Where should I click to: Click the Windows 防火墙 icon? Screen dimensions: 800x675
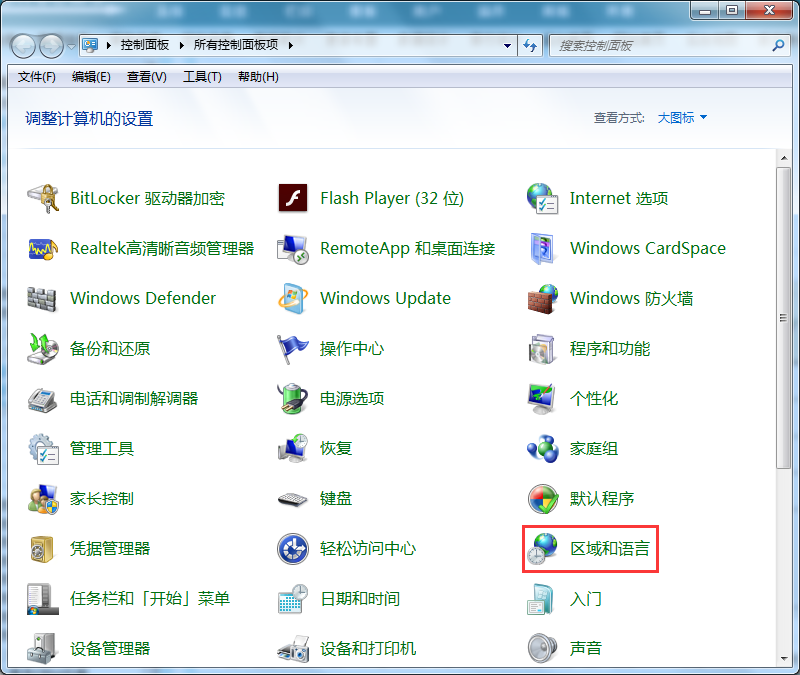pos(542,298)
